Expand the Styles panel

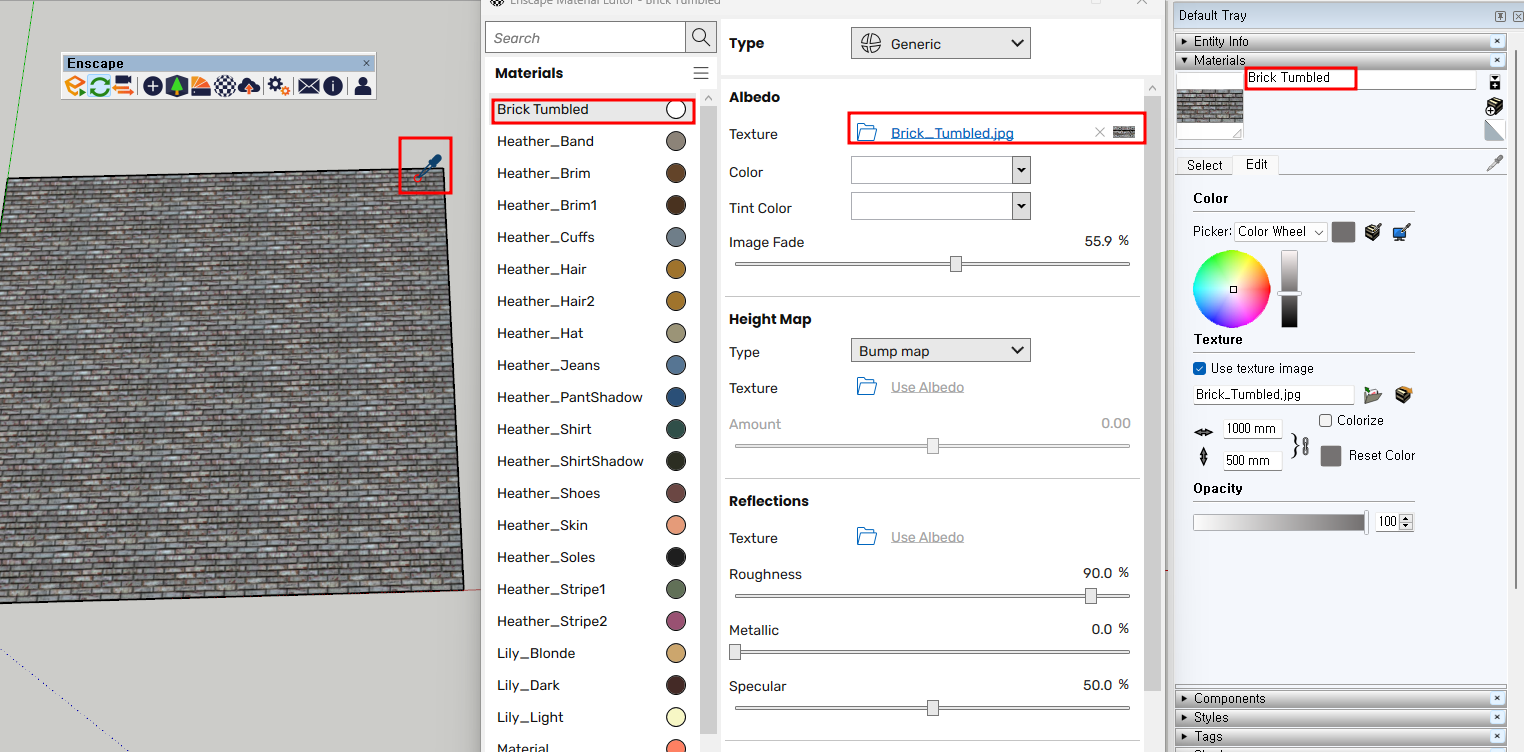(x=1341, y=717)
